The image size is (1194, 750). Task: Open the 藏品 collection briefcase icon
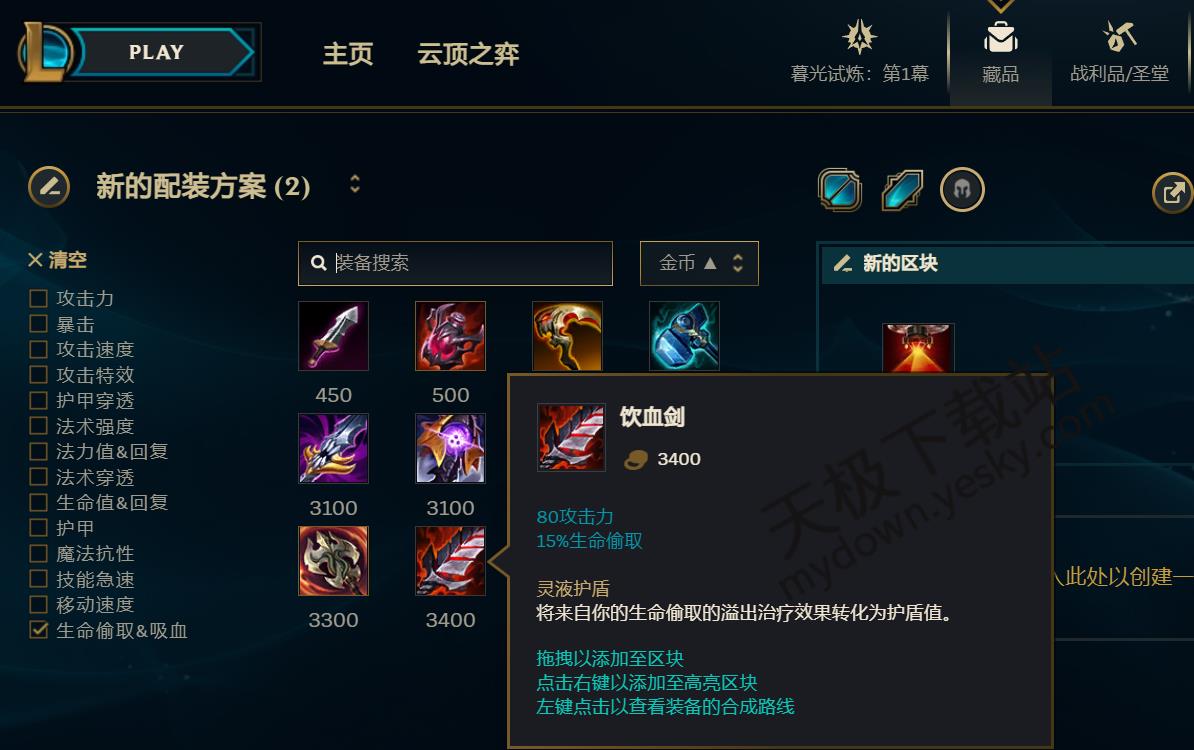[x=1000, y=37]
